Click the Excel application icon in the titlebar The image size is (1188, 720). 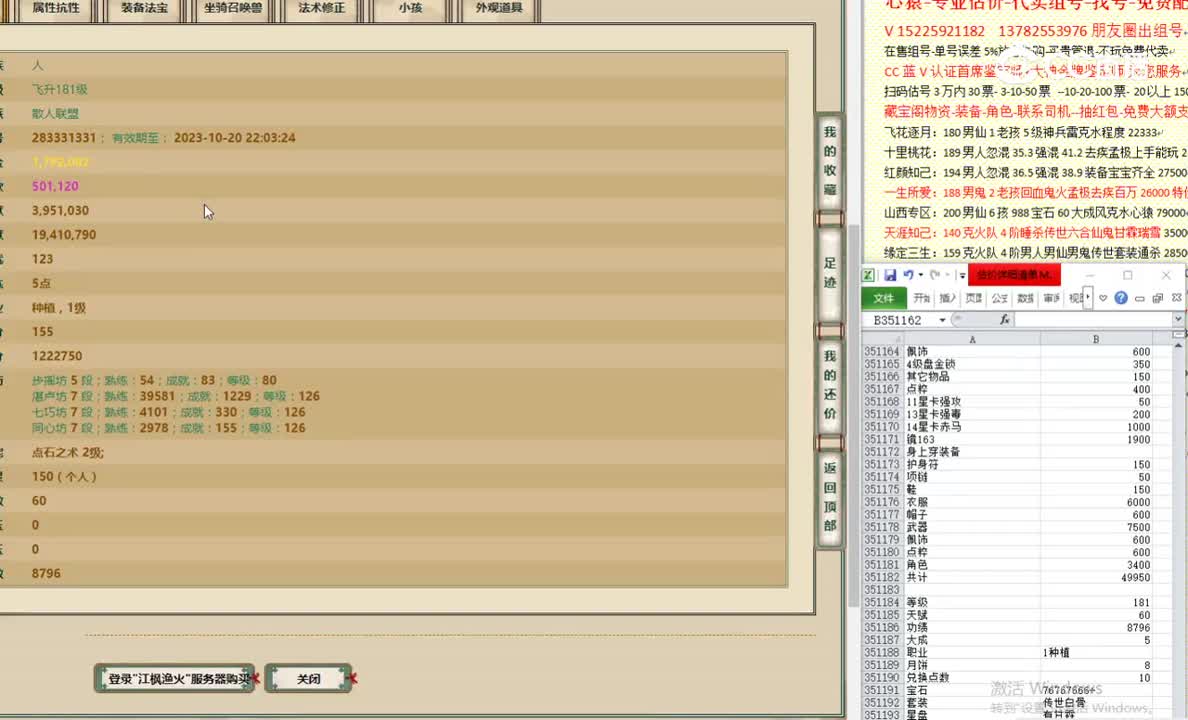click(870, 275)
